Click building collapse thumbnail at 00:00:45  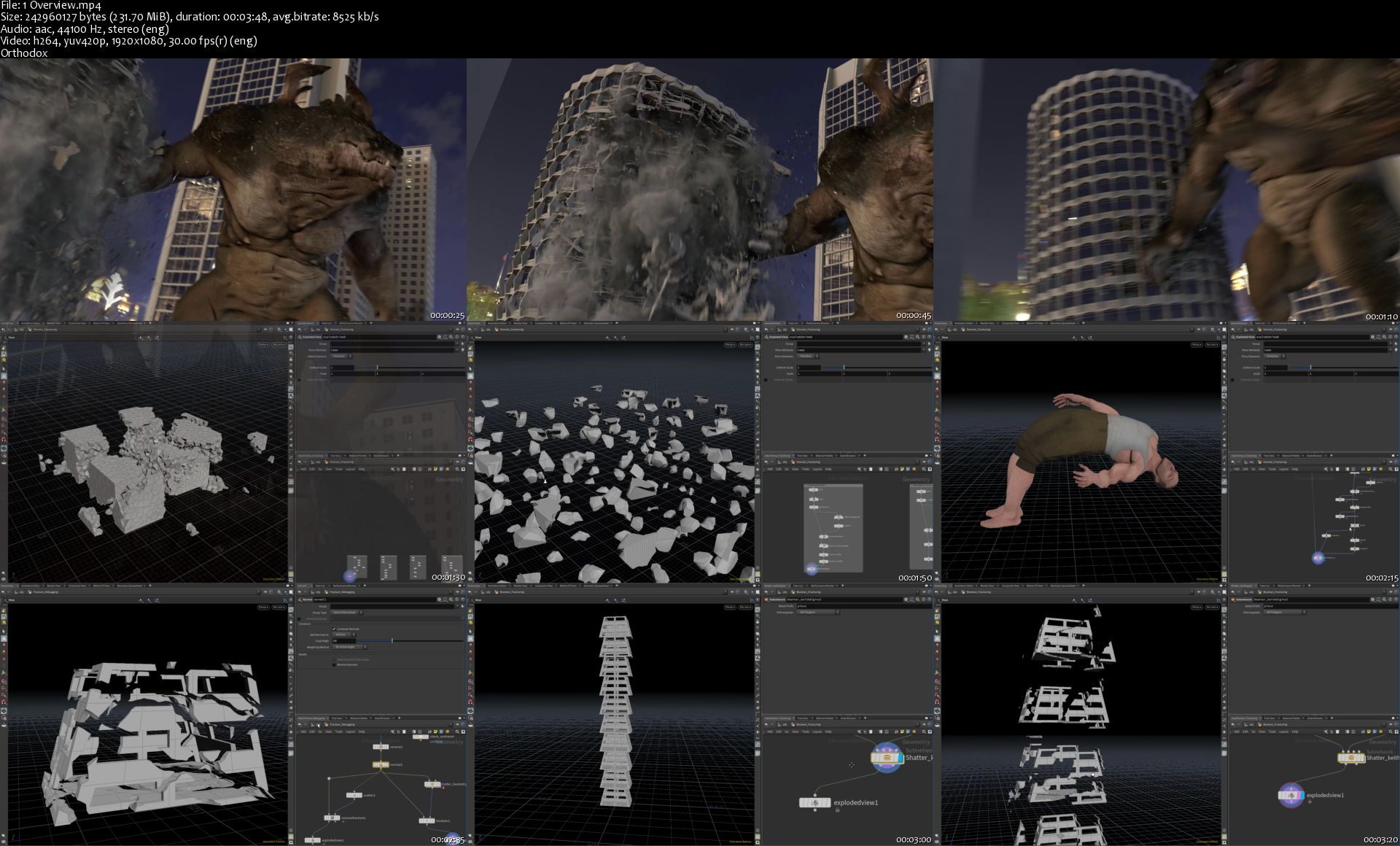[x=700, y=190]
